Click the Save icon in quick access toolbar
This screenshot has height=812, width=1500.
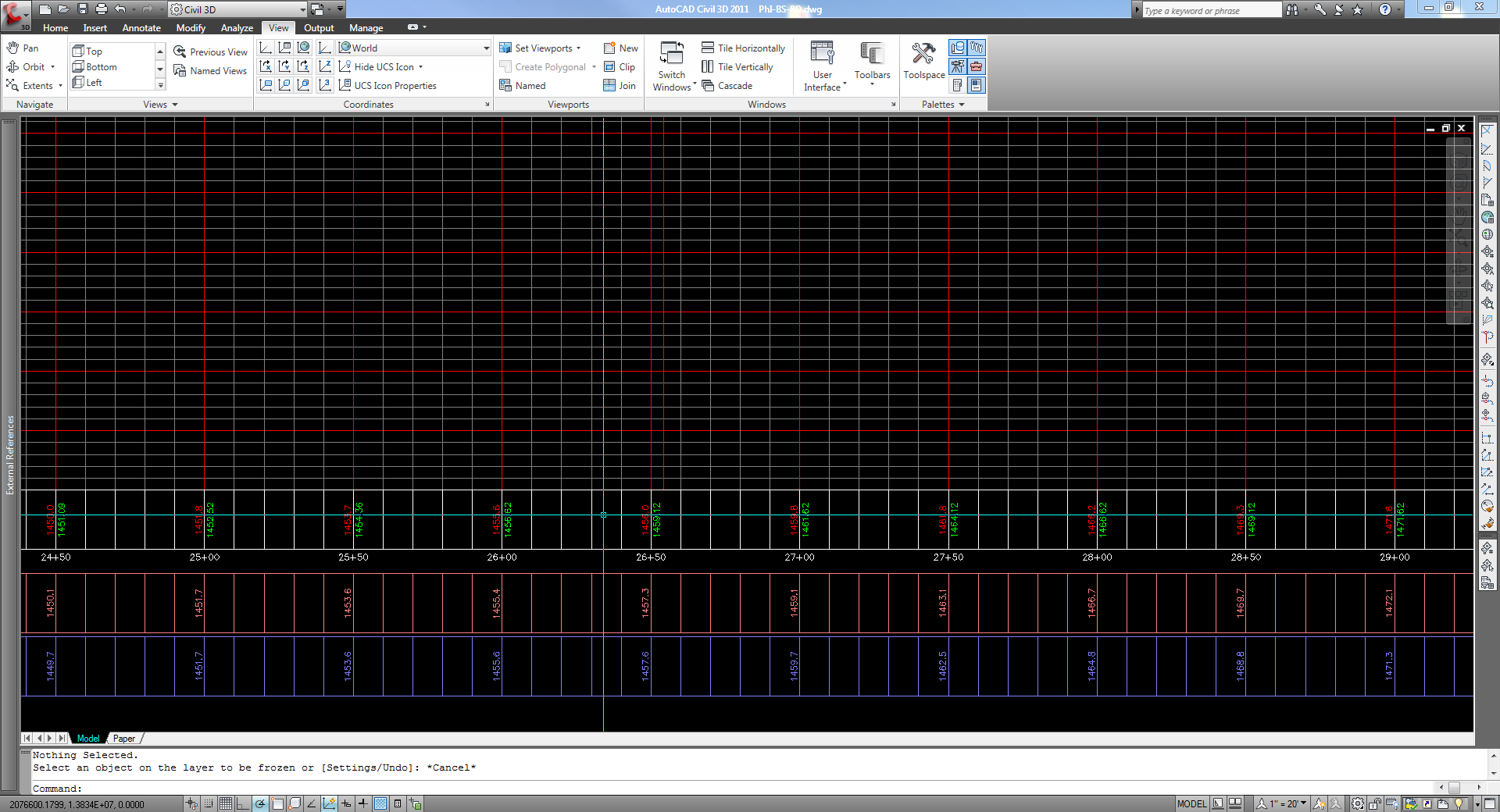83,9
